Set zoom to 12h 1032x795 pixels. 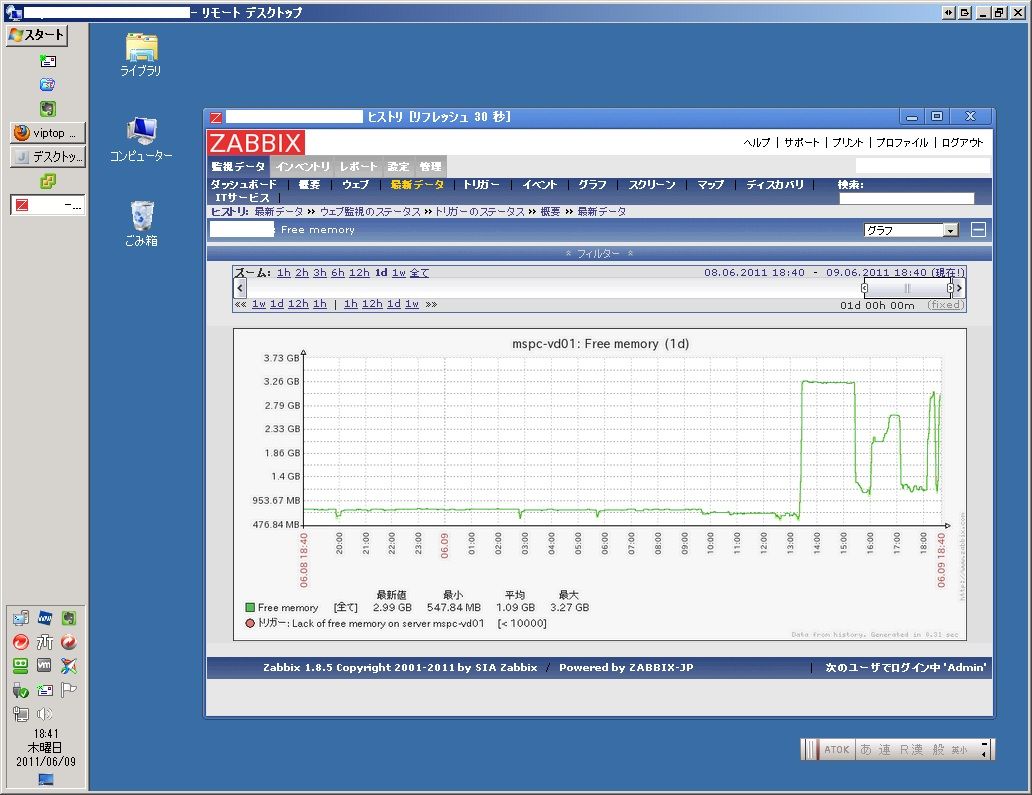pyautogui.click(x=358, y=273)
